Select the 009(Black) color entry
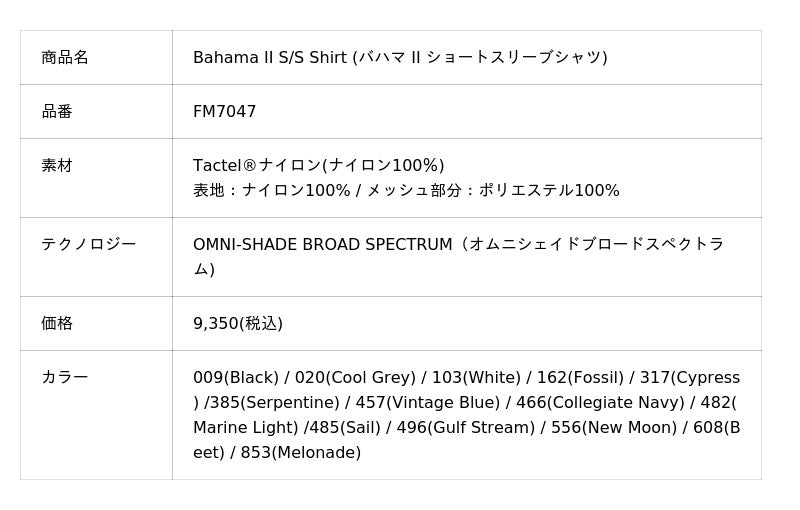The width and height of the screenshot is (800, 510). point(236,378)
